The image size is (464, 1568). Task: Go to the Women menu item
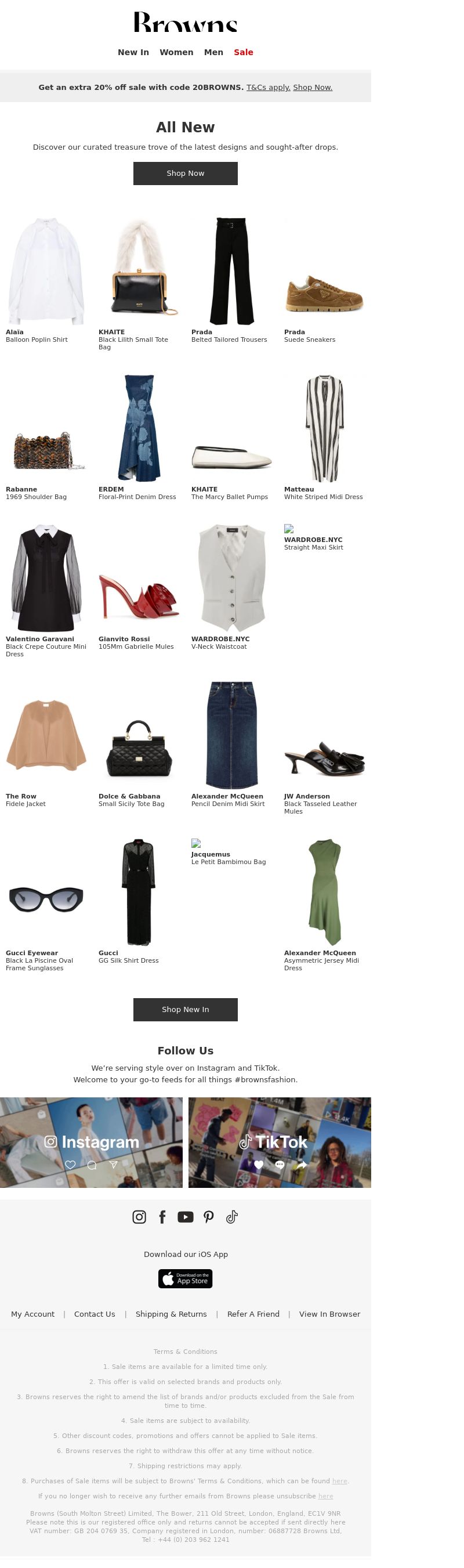176,52
